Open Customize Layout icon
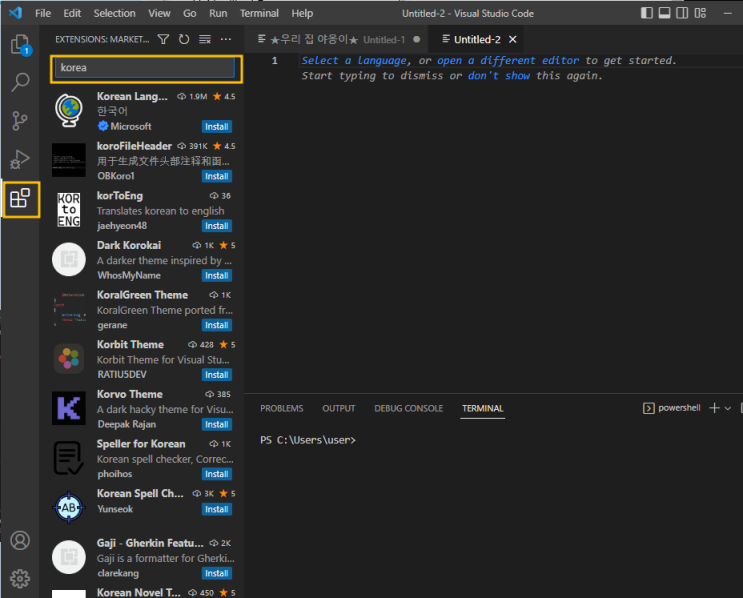 click(x=700, y=13)
